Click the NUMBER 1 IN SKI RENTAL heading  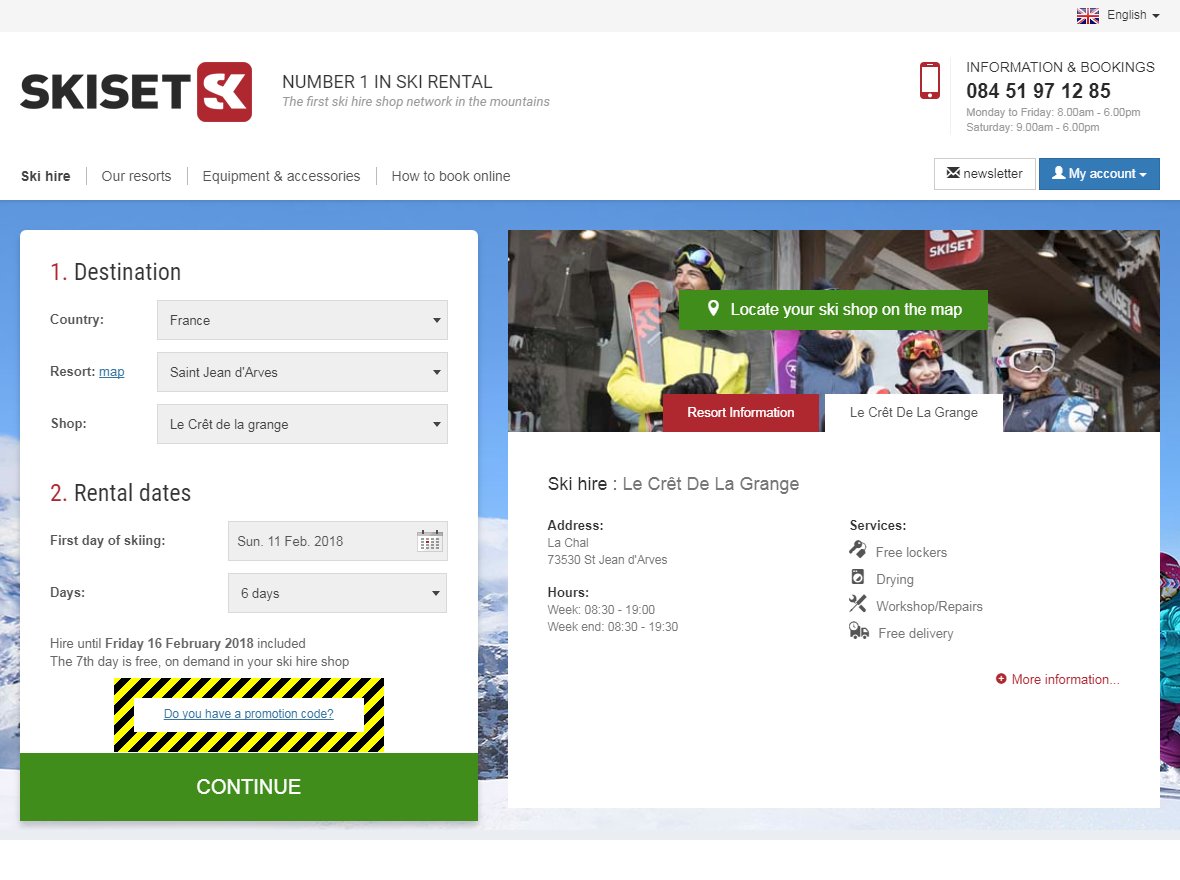(387, 82)
